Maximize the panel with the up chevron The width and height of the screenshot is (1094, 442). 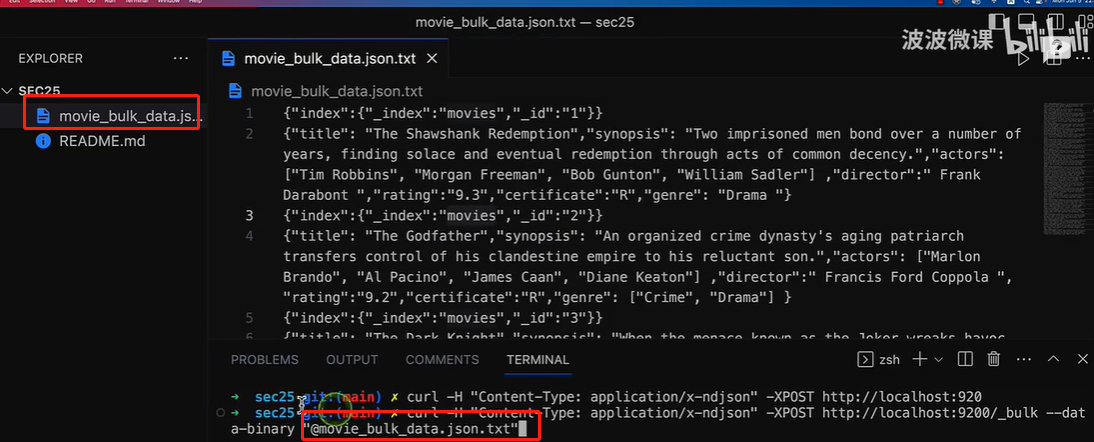1054,360
